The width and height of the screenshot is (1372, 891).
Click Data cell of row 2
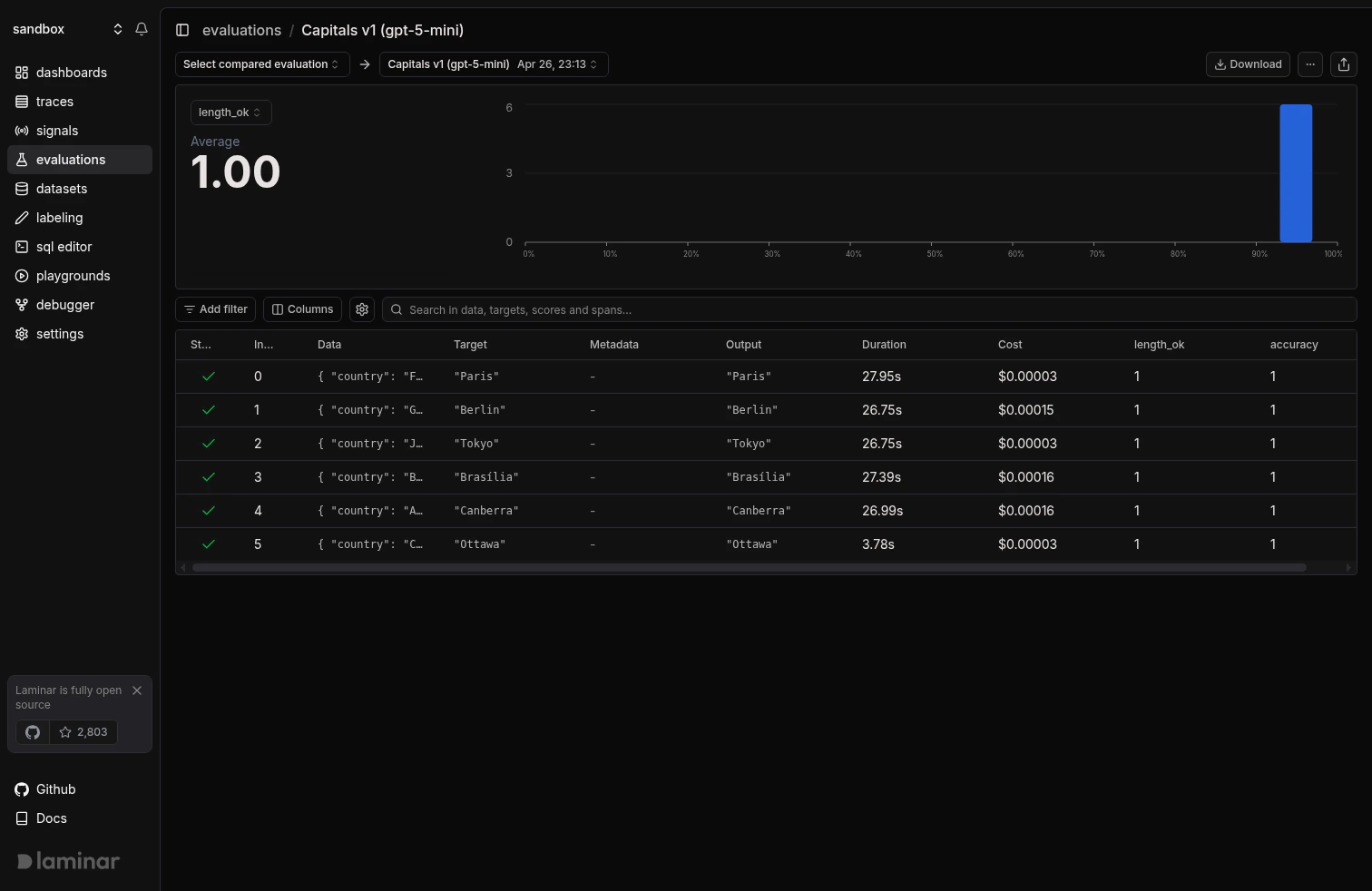coord(370,444)
